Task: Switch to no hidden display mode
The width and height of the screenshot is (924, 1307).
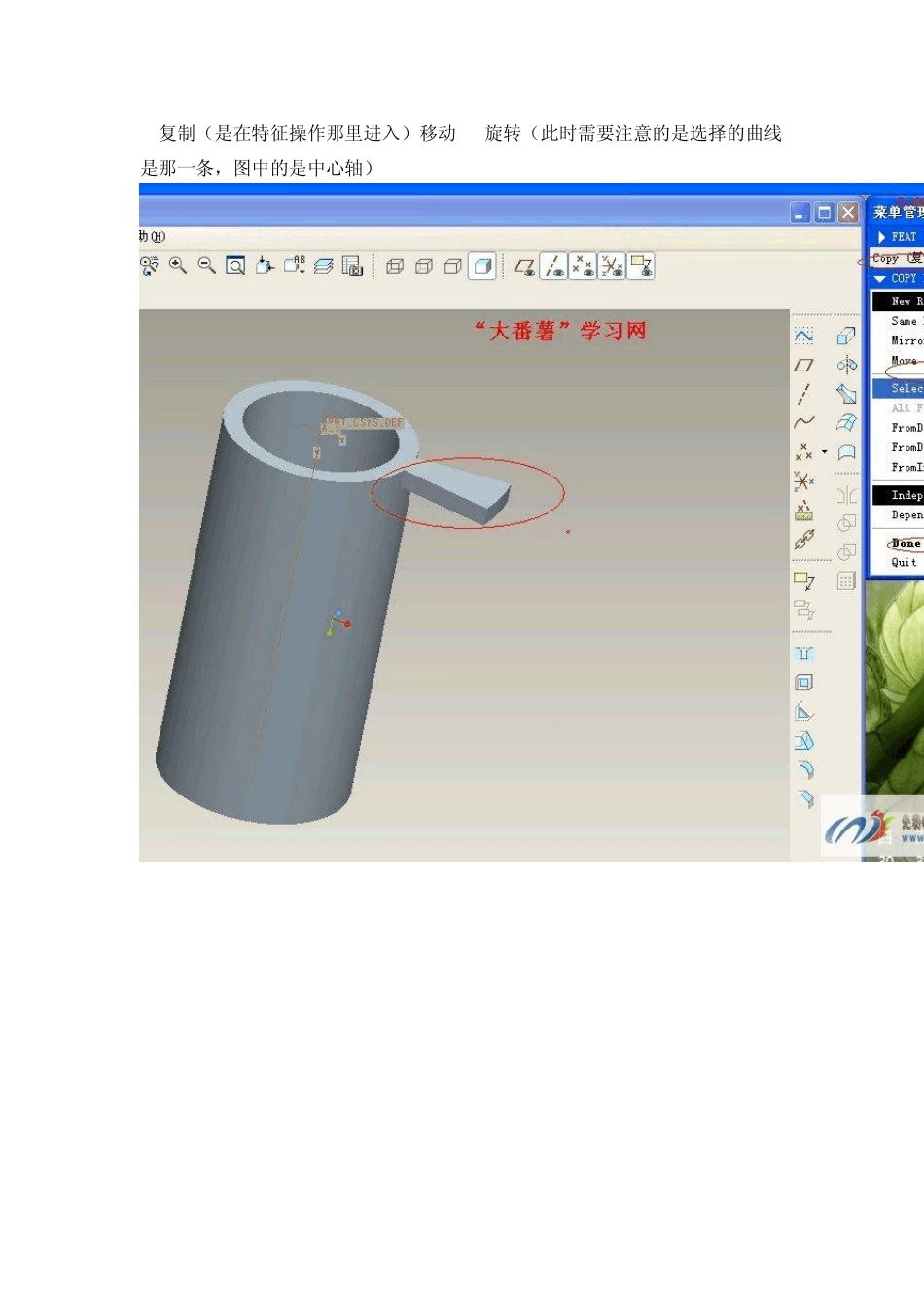Action: (453, 266)
